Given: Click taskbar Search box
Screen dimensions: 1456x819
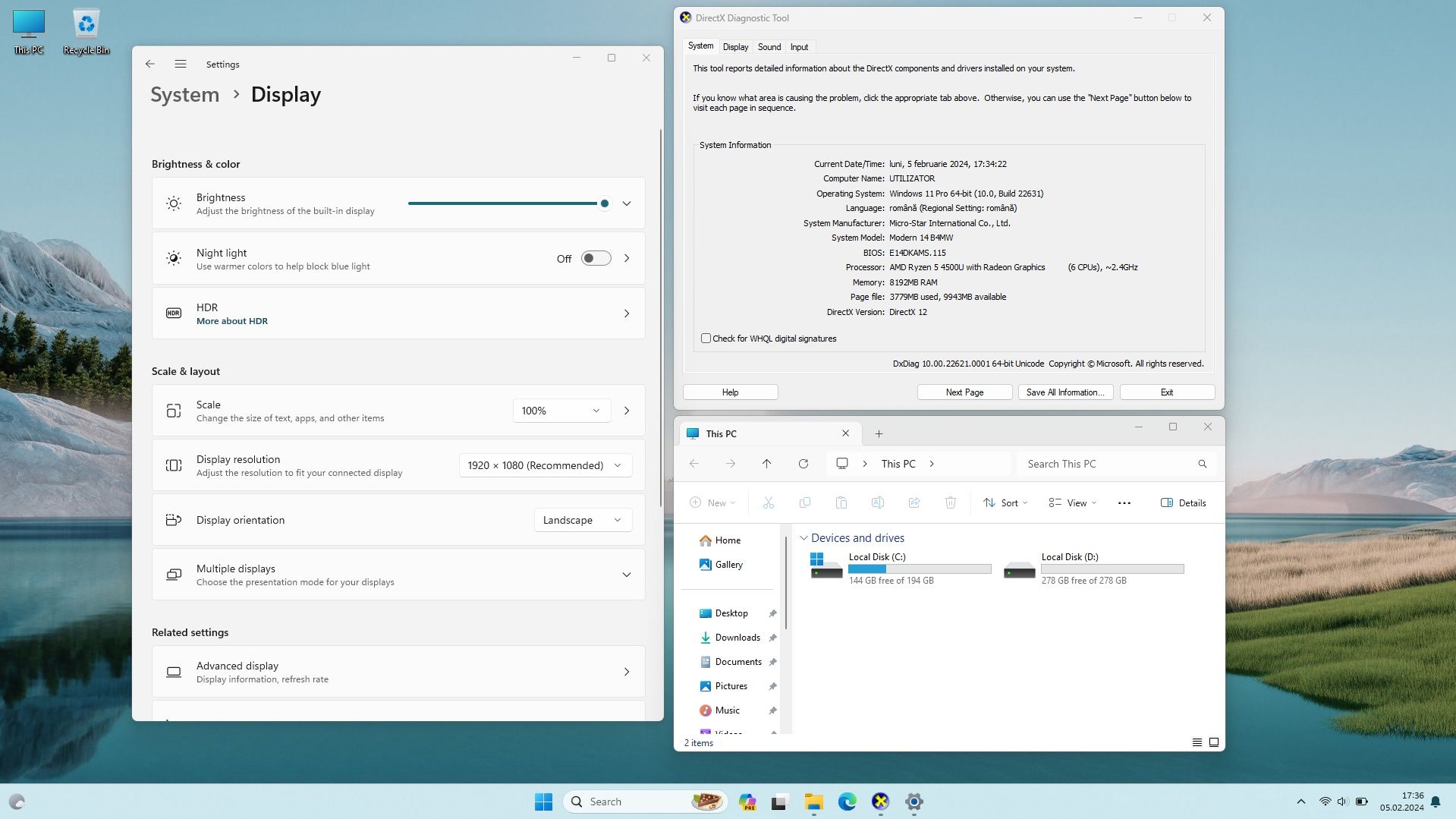Looking at the screenshot, I should click(x=645, y=802).
